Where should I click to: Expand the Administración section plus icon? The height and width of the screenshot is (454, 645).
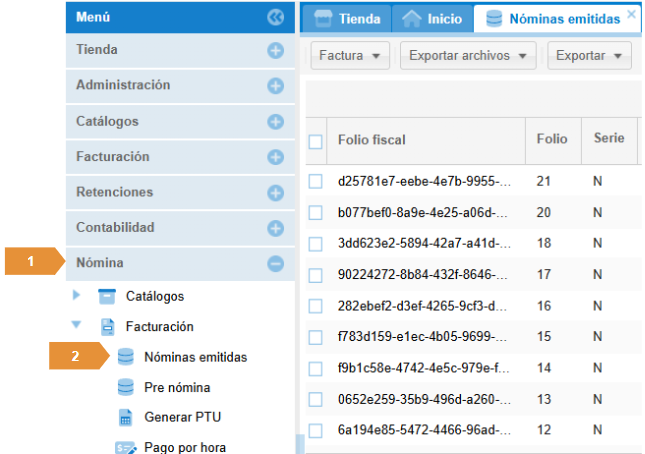coord(276,86)
